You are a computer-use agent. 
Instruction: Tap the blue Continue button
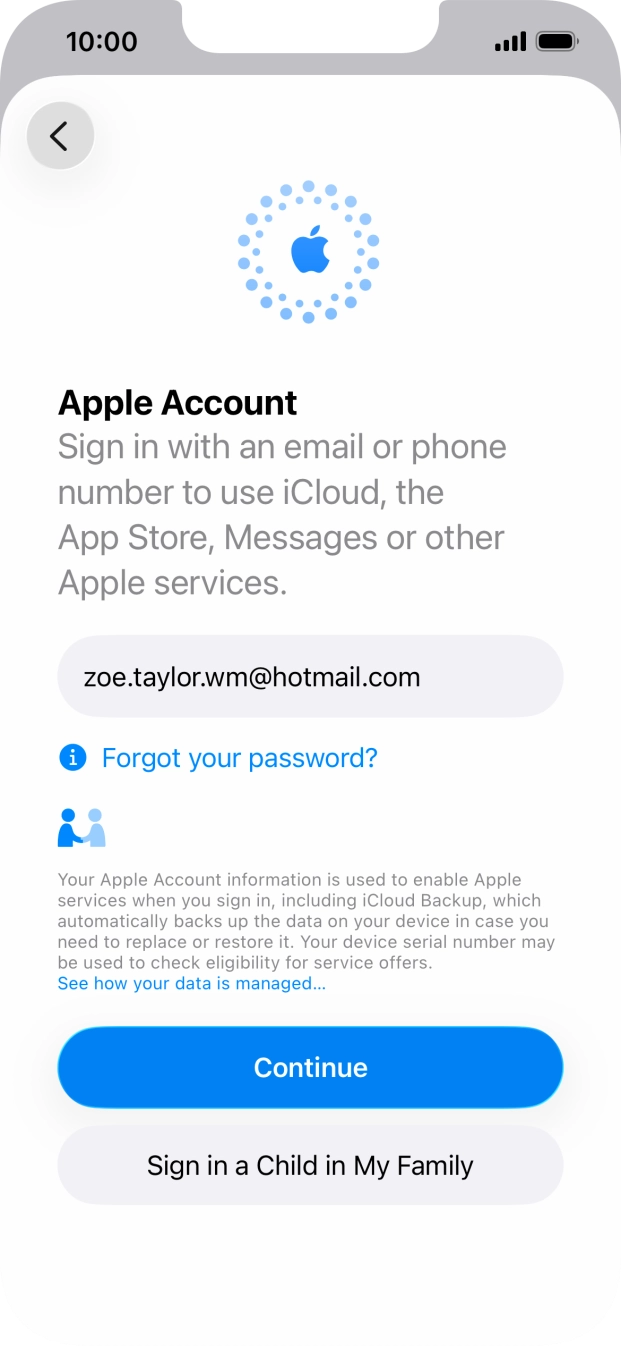pyautogui.click(x=310, y=1067)
